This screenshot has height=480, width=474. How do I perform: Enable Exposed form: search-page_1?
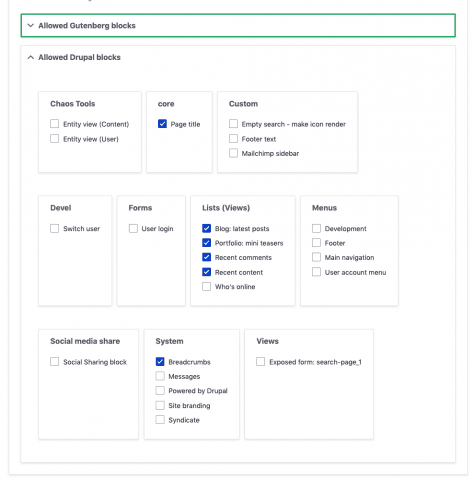pyautogui.click(x=261, y=362)
